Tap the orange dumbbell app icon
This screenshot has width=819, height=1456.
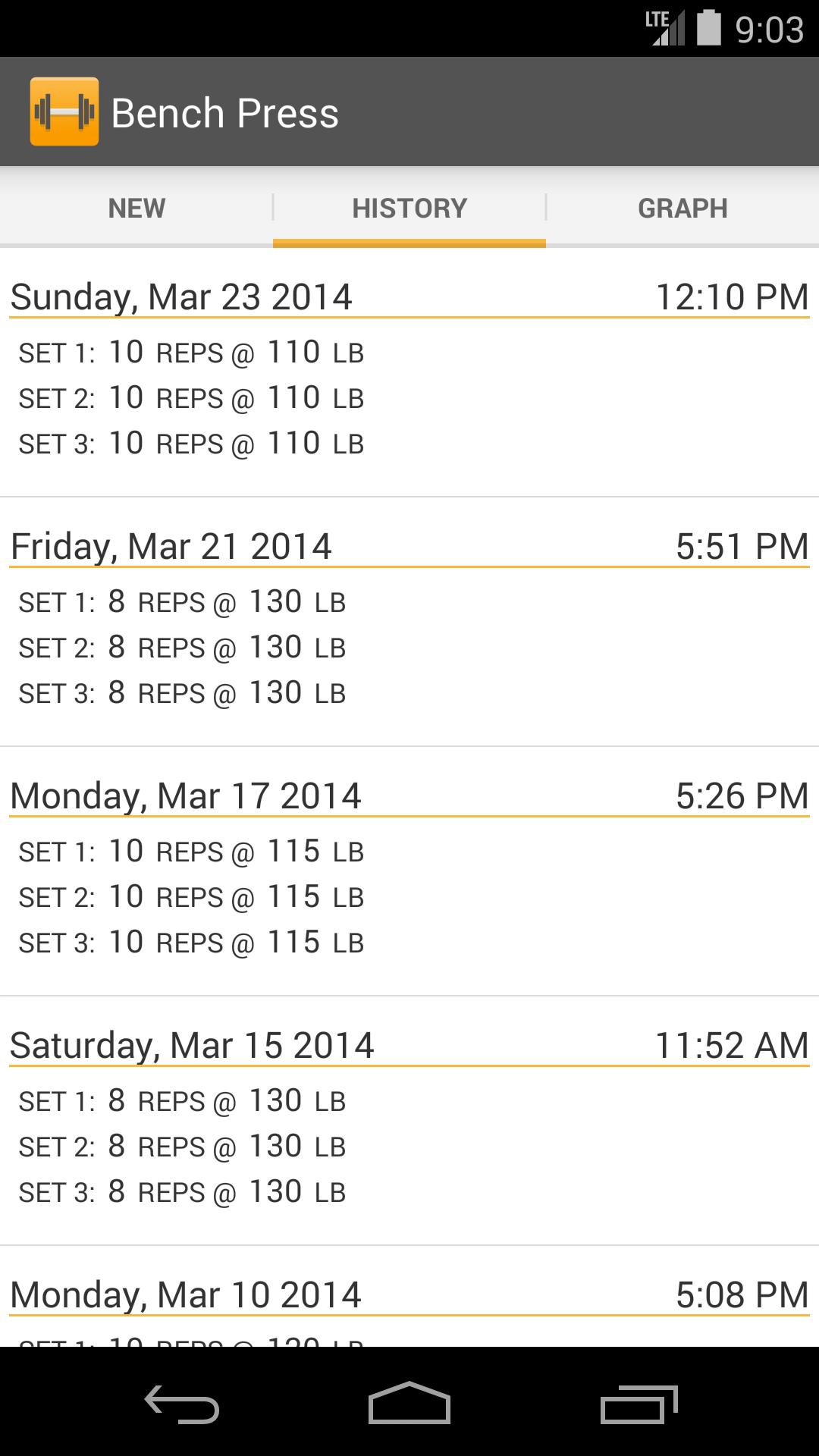pos(64,111)
